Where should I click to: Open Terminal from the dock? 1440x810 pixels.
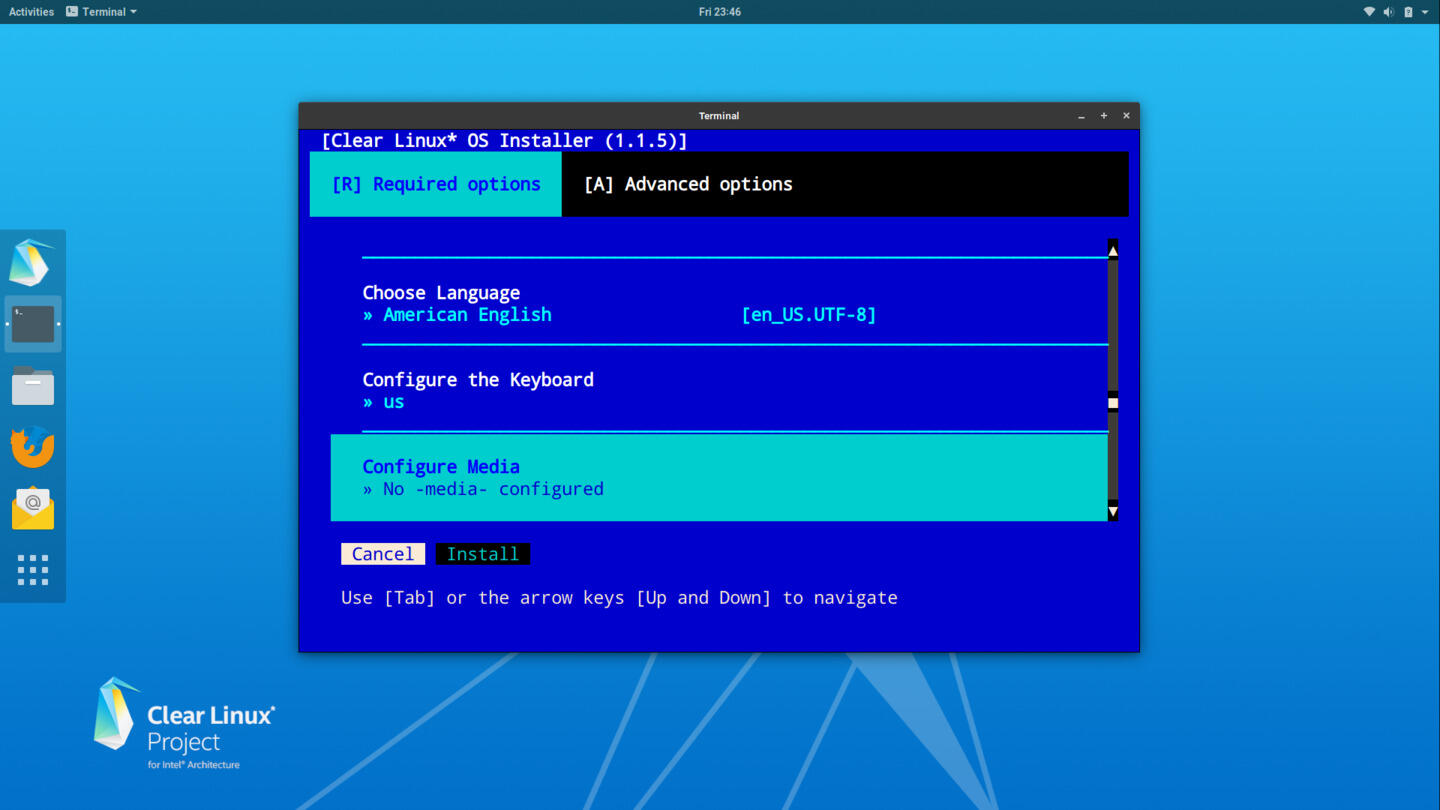pos(33,324)
